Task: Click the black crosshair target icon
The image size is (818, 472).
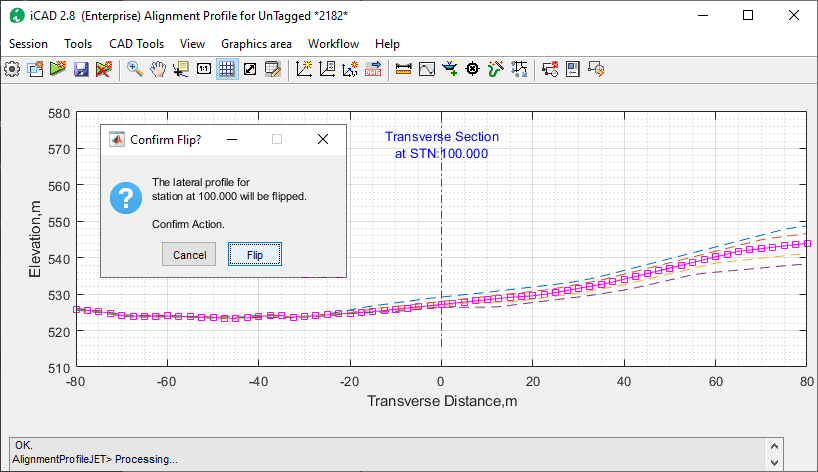Action: tap(473, 69)
